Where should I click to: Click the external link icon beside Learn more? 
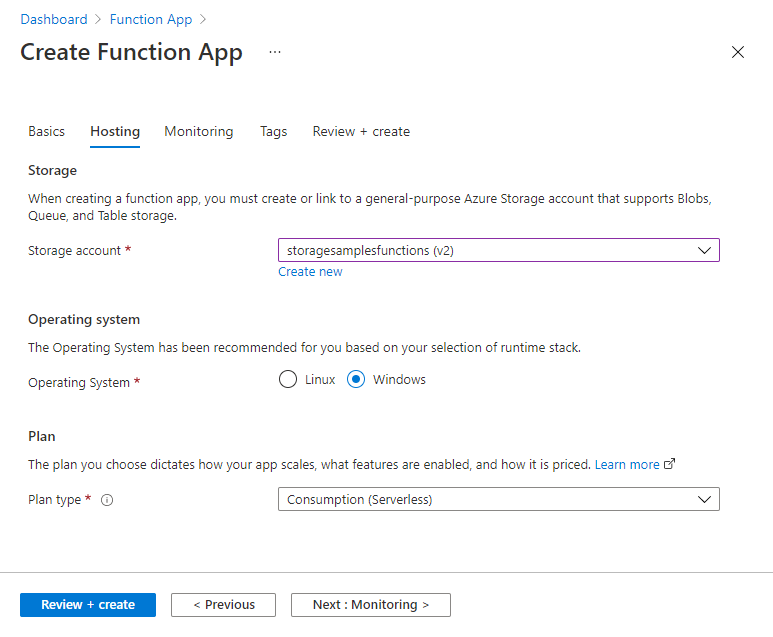[x=670, y=464]
